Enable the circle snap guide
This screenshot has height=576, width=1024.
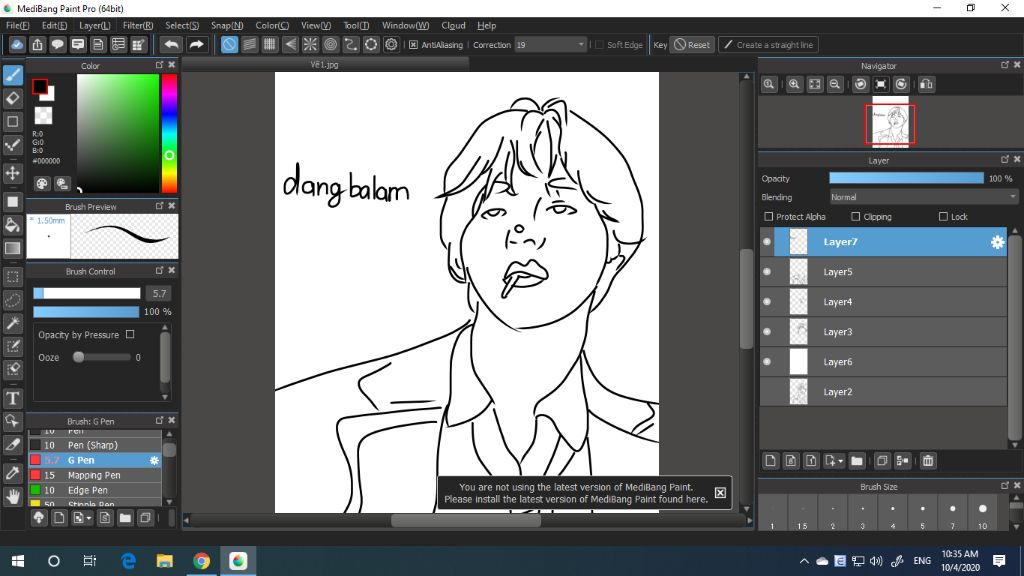point(330,44)
